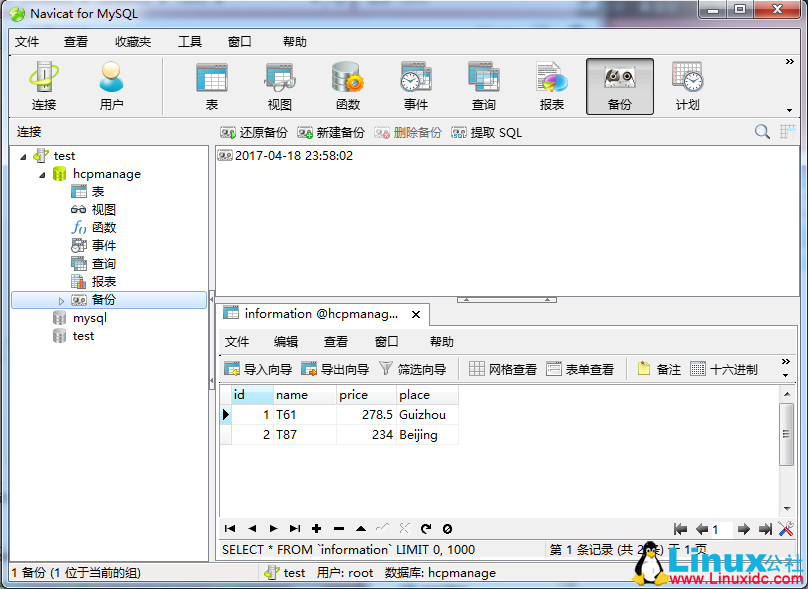Screen dimensions: 808x589
Task: Open the 连接 connection toolbar icon
Action: (x=44, y=86)
